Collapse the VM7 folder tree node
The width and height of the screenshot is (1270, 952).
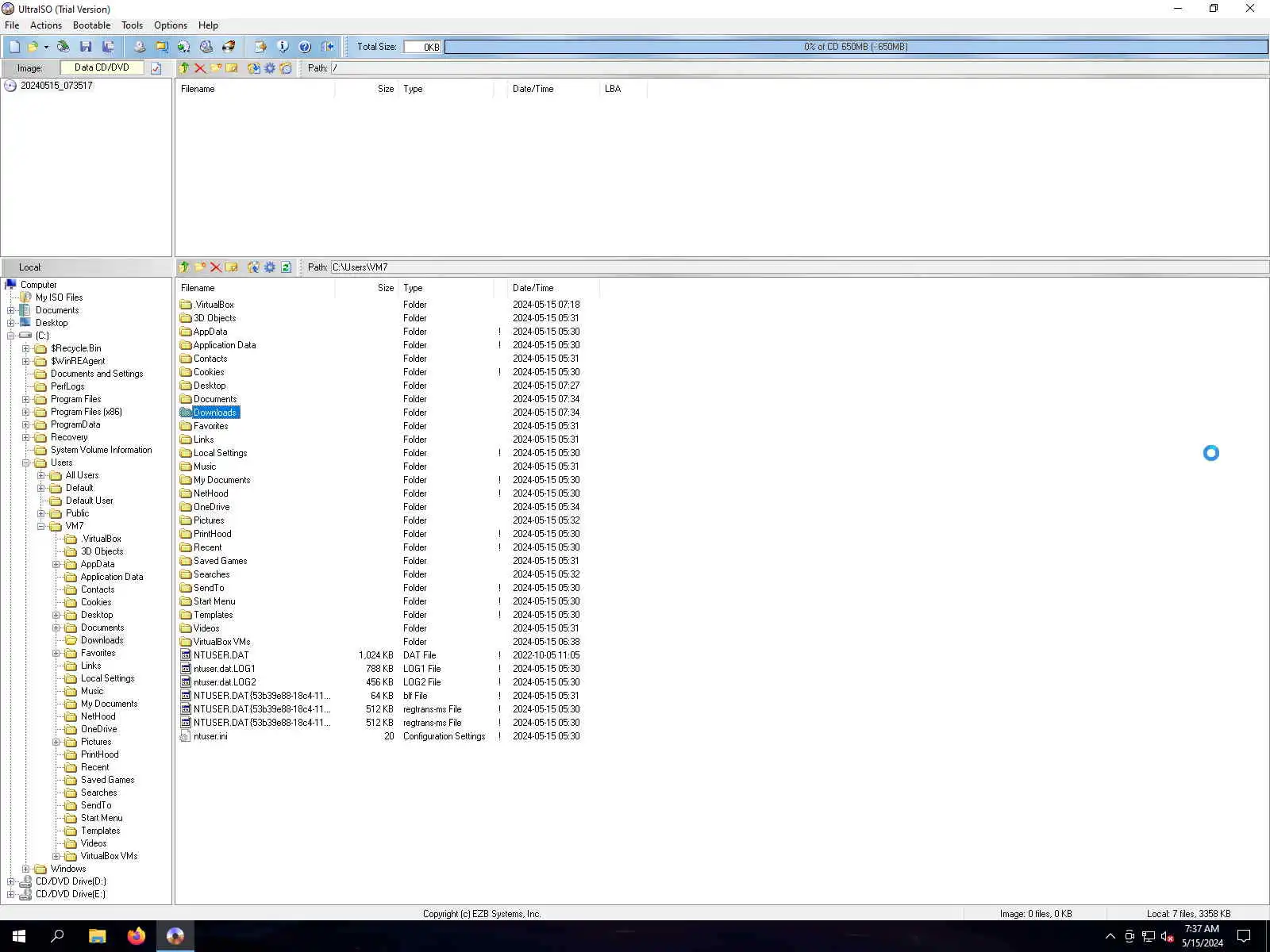point(40,526)
